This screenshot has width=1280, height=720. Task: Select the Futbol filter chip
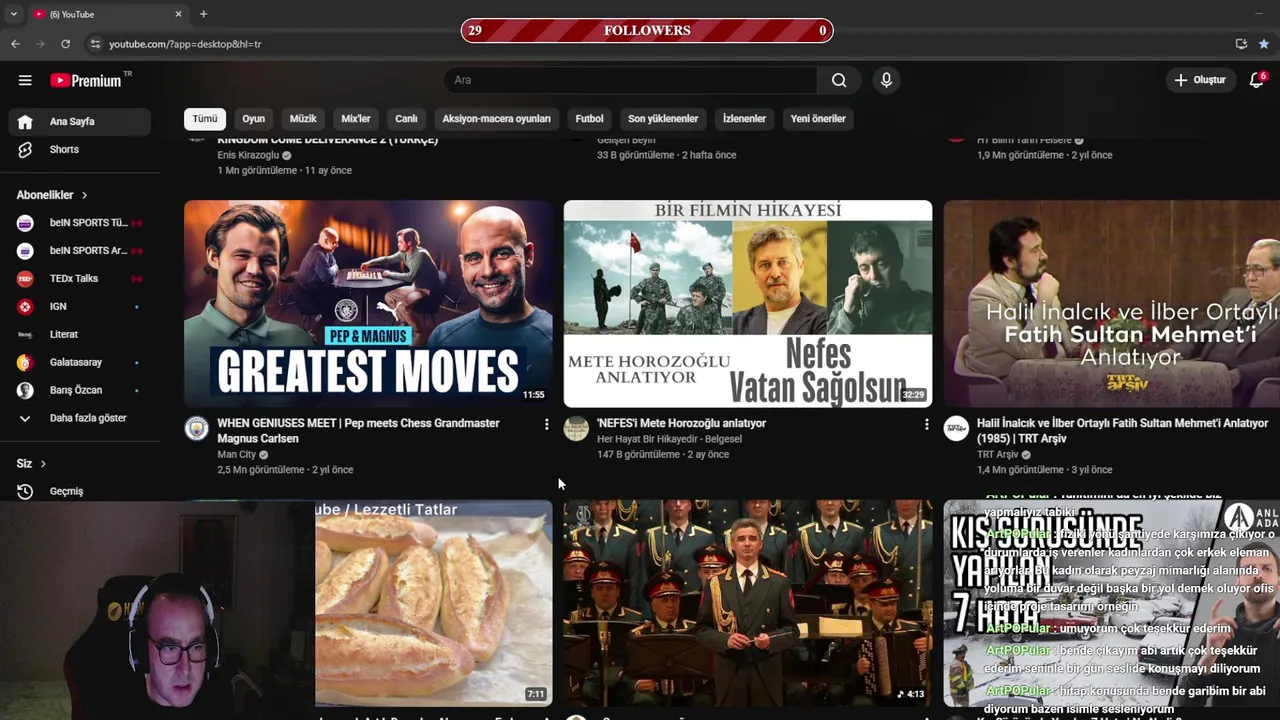[589, 118]
